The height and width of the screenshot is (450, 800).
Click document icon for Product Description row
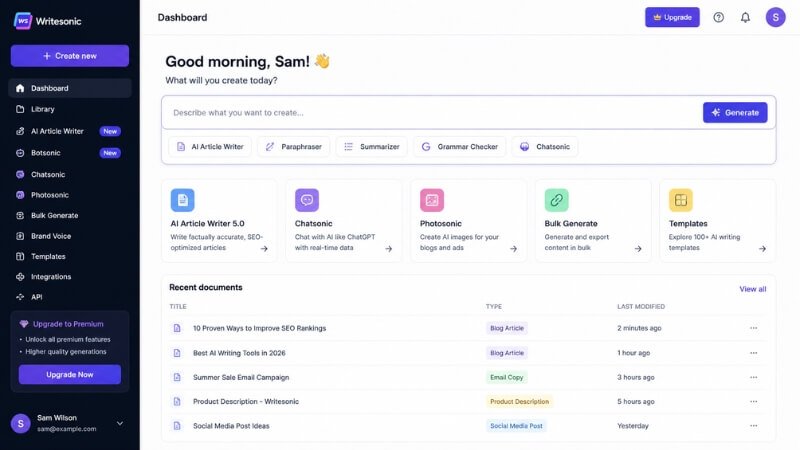(x=177, y=402)
